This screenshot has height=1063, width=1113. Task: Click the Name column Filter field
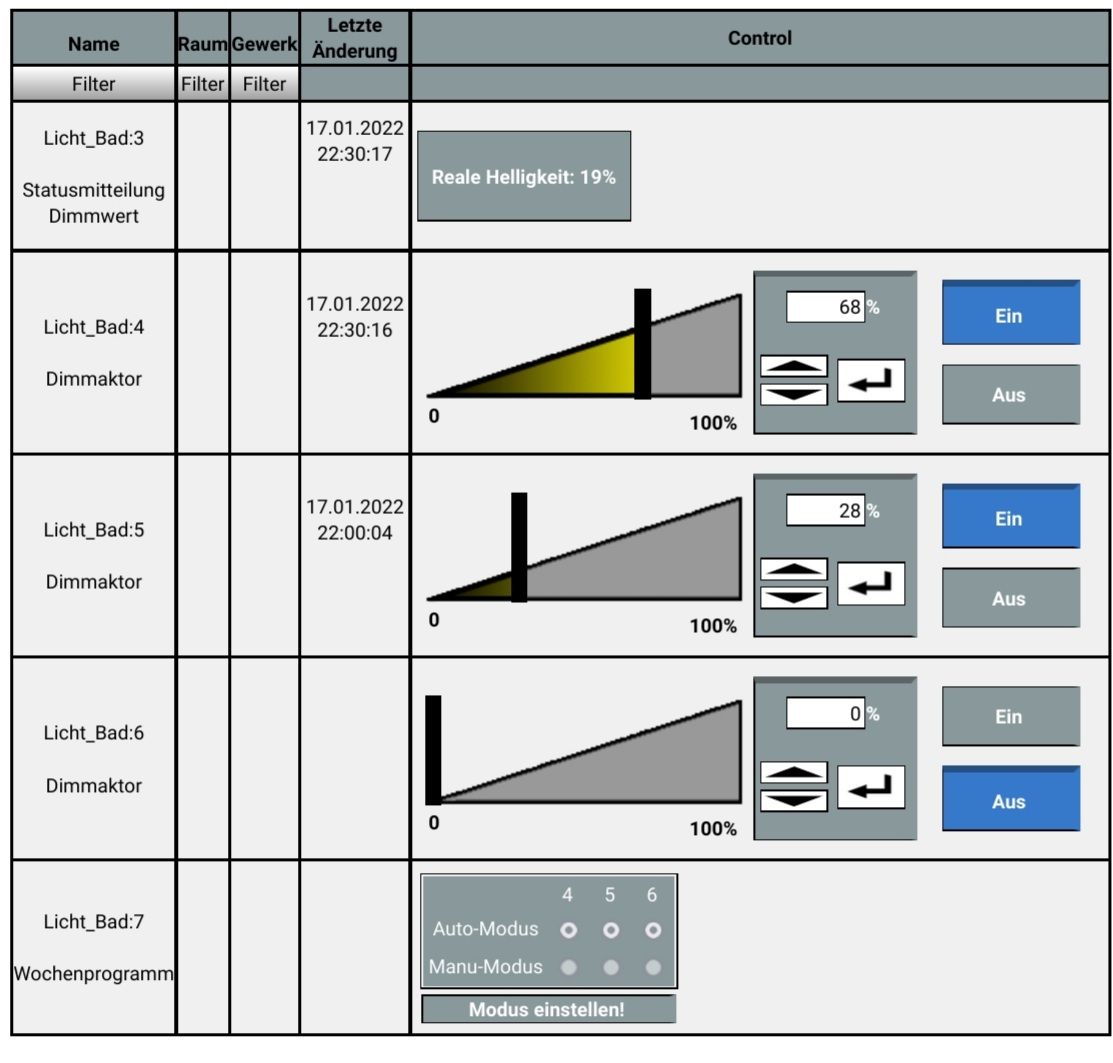point(93,84)
